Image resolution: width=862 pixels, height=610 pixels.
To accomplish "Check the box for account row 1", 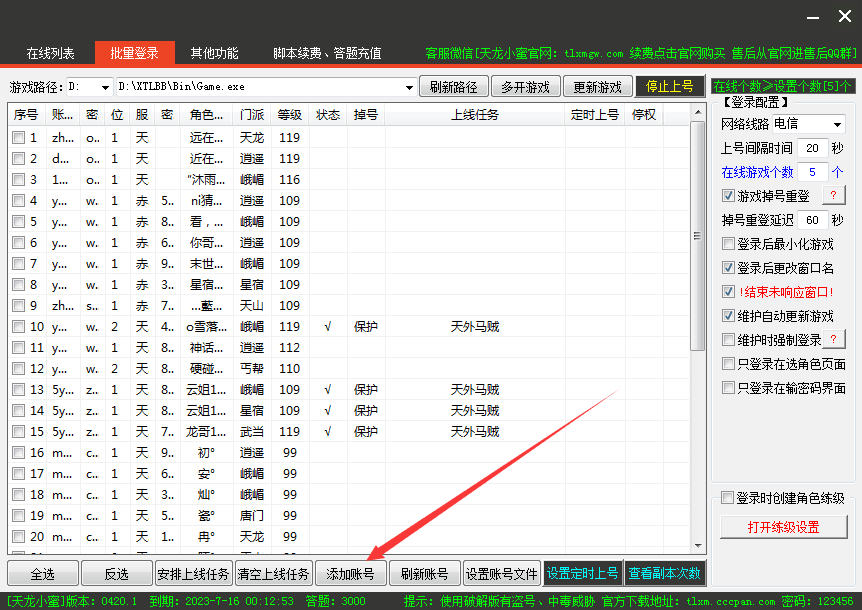I will point(19,137).
